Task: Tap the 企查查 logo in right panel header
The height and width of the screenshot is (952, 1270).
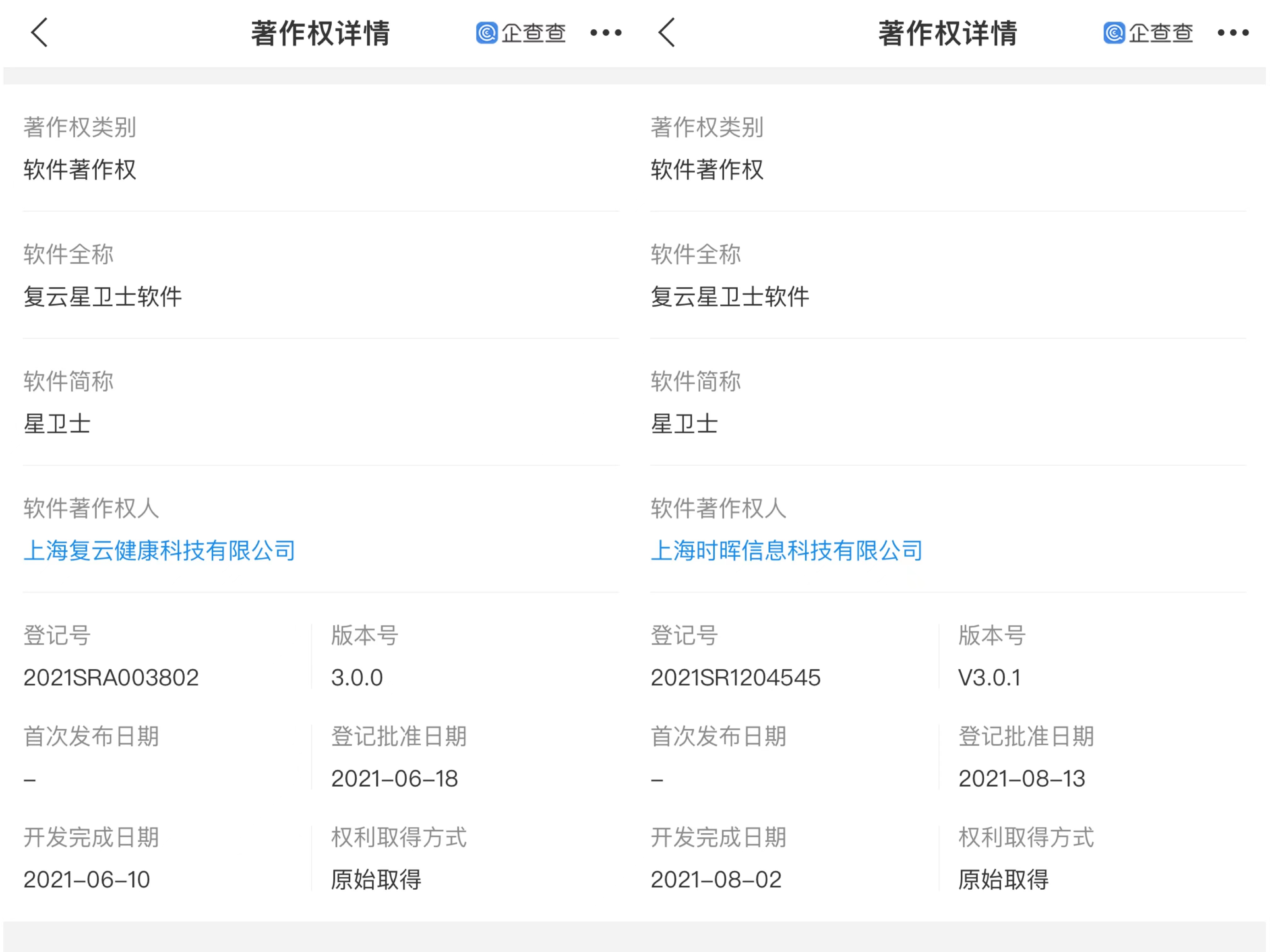Action: click(x=1148, y=33)
